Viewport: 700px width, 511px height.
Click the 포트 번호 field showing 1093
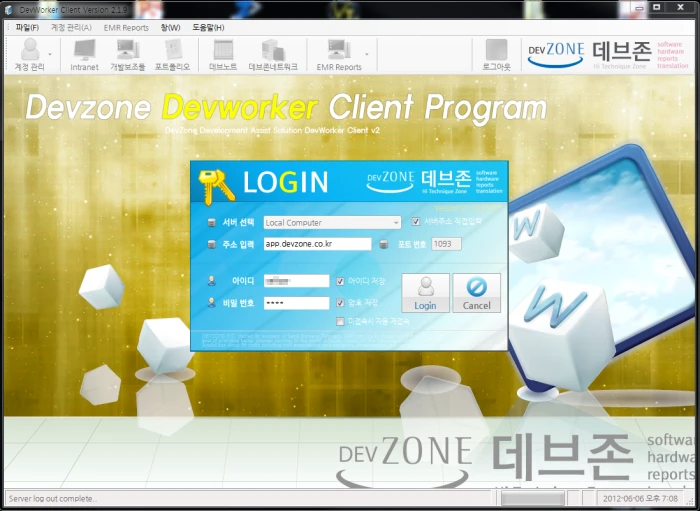[446, 244]
